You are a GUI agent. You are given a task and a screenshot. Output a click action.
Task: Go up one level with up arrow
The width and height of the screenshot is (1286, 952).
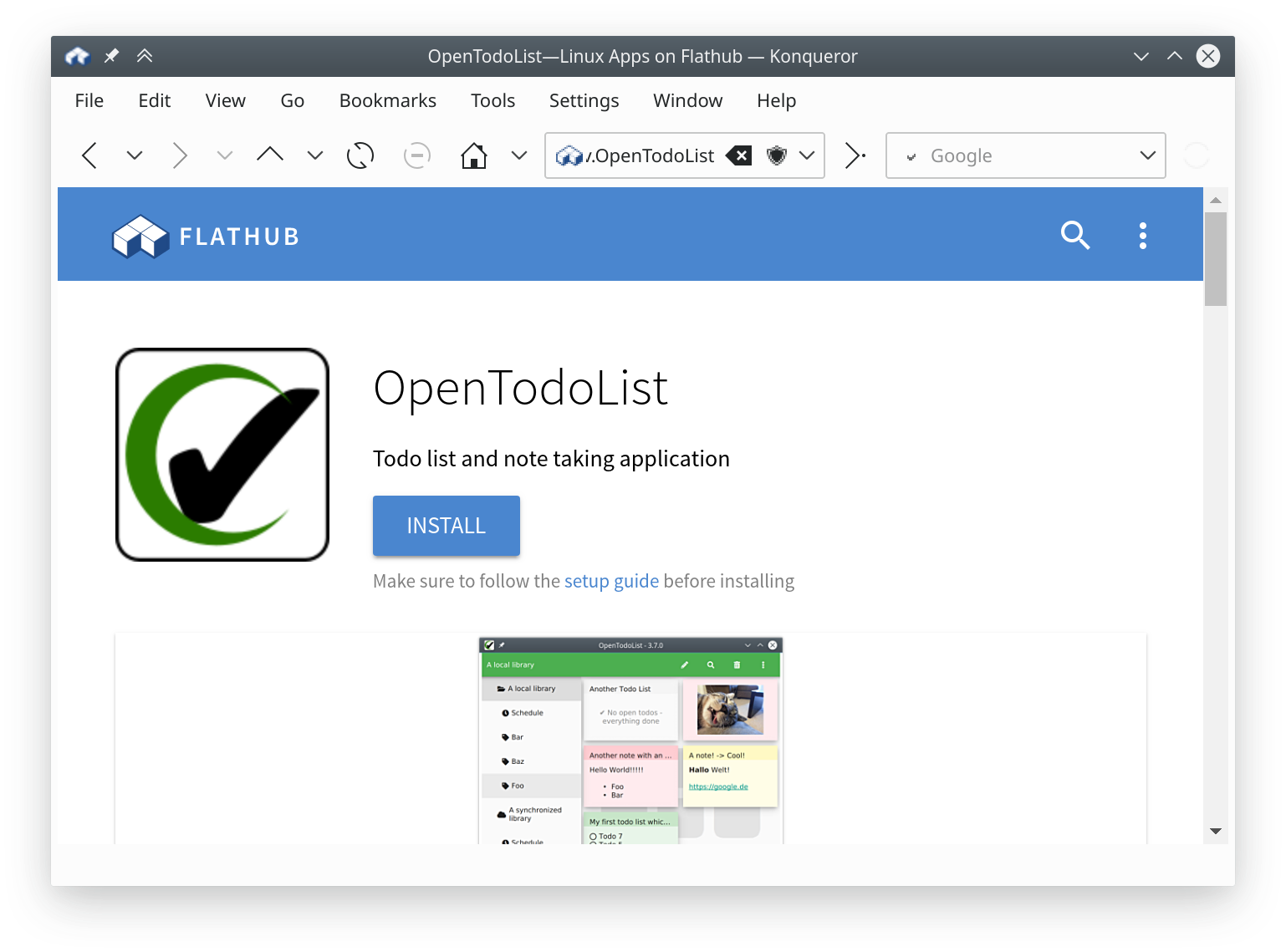coord(269,155)
